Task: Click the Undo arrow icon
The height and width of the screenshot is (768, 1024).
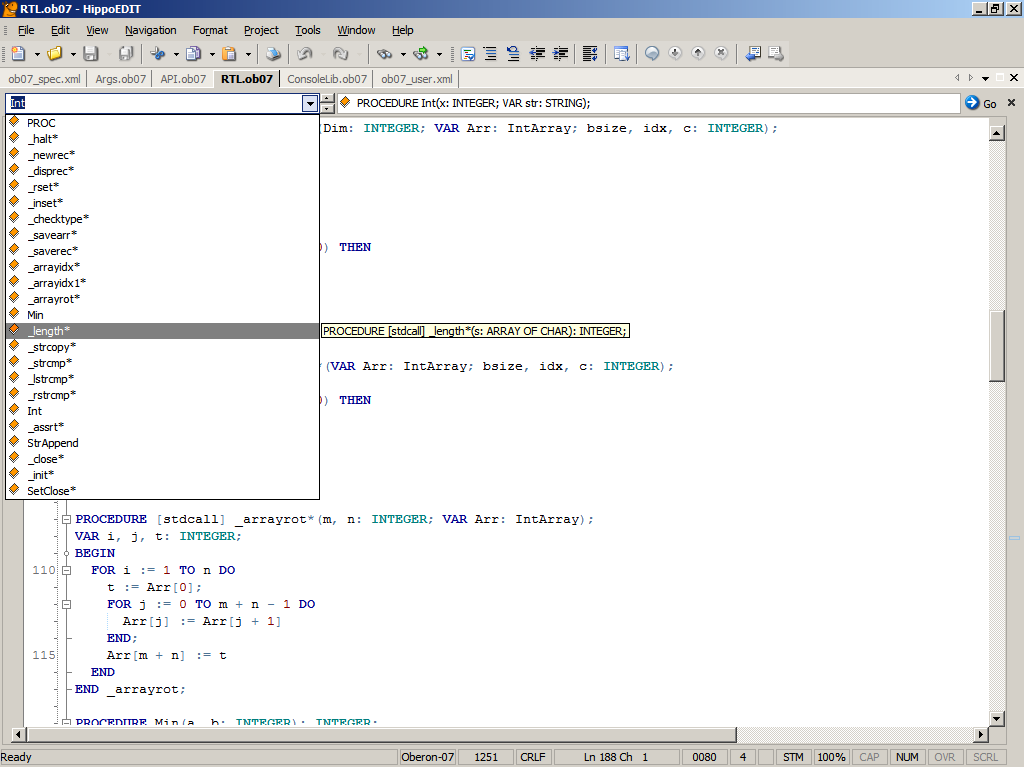Action: point(305,54)
